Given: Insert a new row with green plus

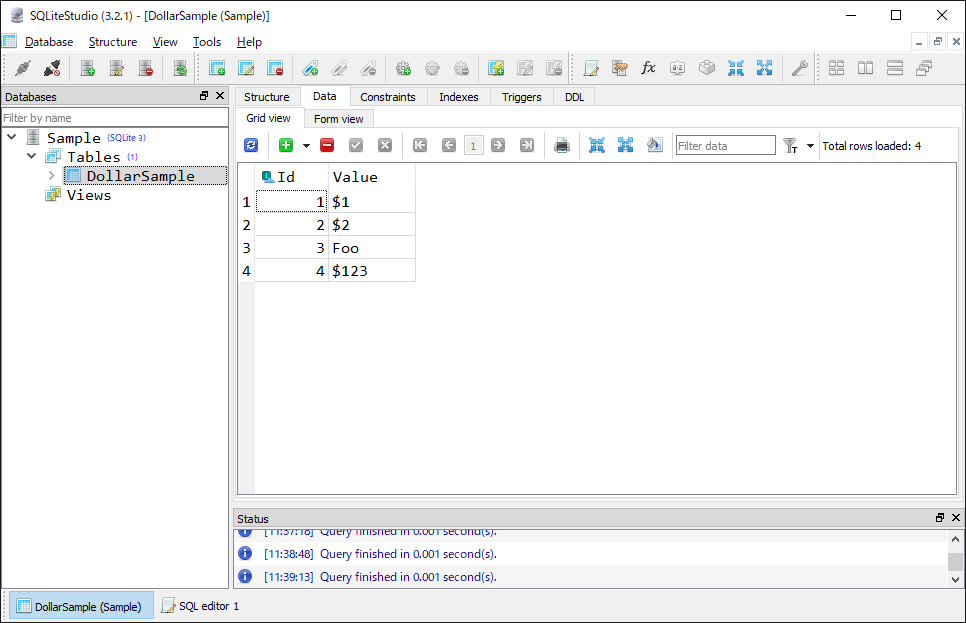Looking at the screenshot, I should tap(286, 145).
